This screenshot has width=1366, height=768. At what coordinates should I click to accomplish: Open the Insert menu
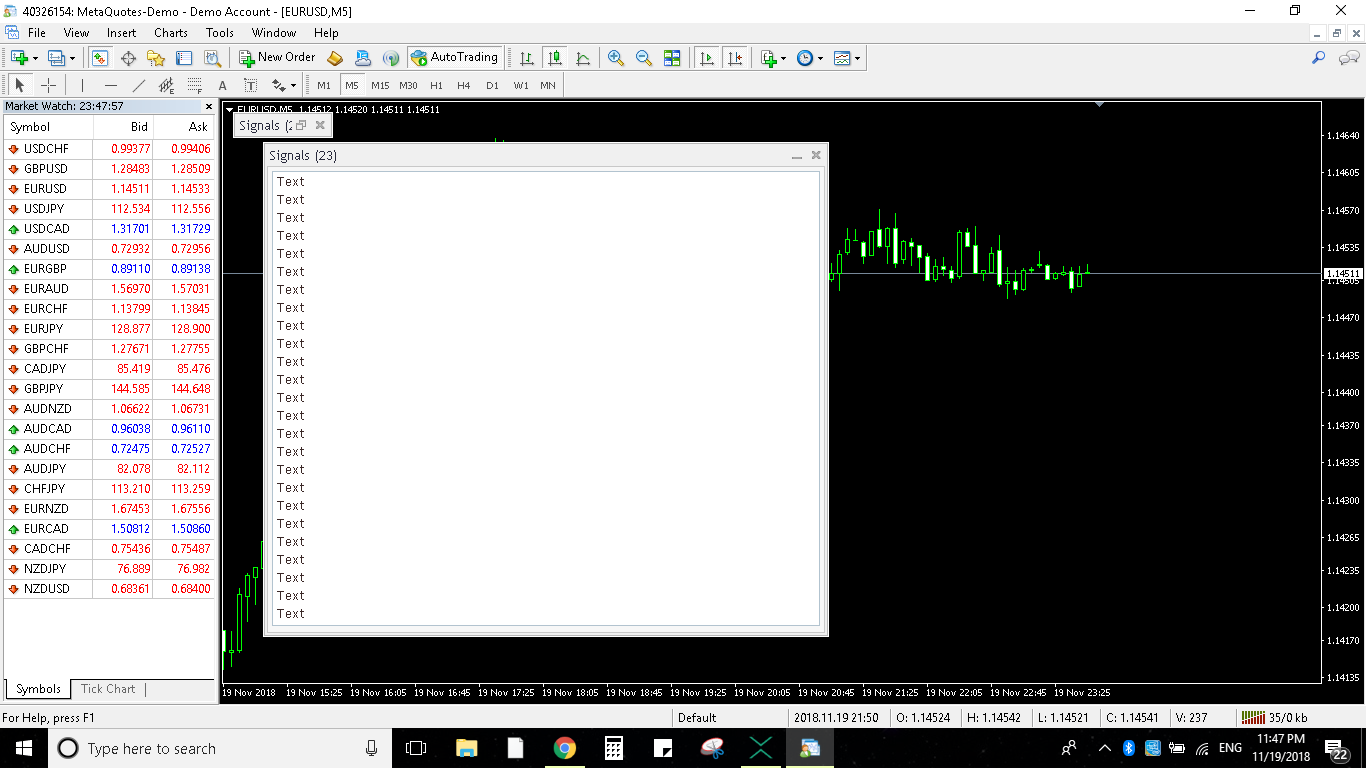[x=121, y=33]
